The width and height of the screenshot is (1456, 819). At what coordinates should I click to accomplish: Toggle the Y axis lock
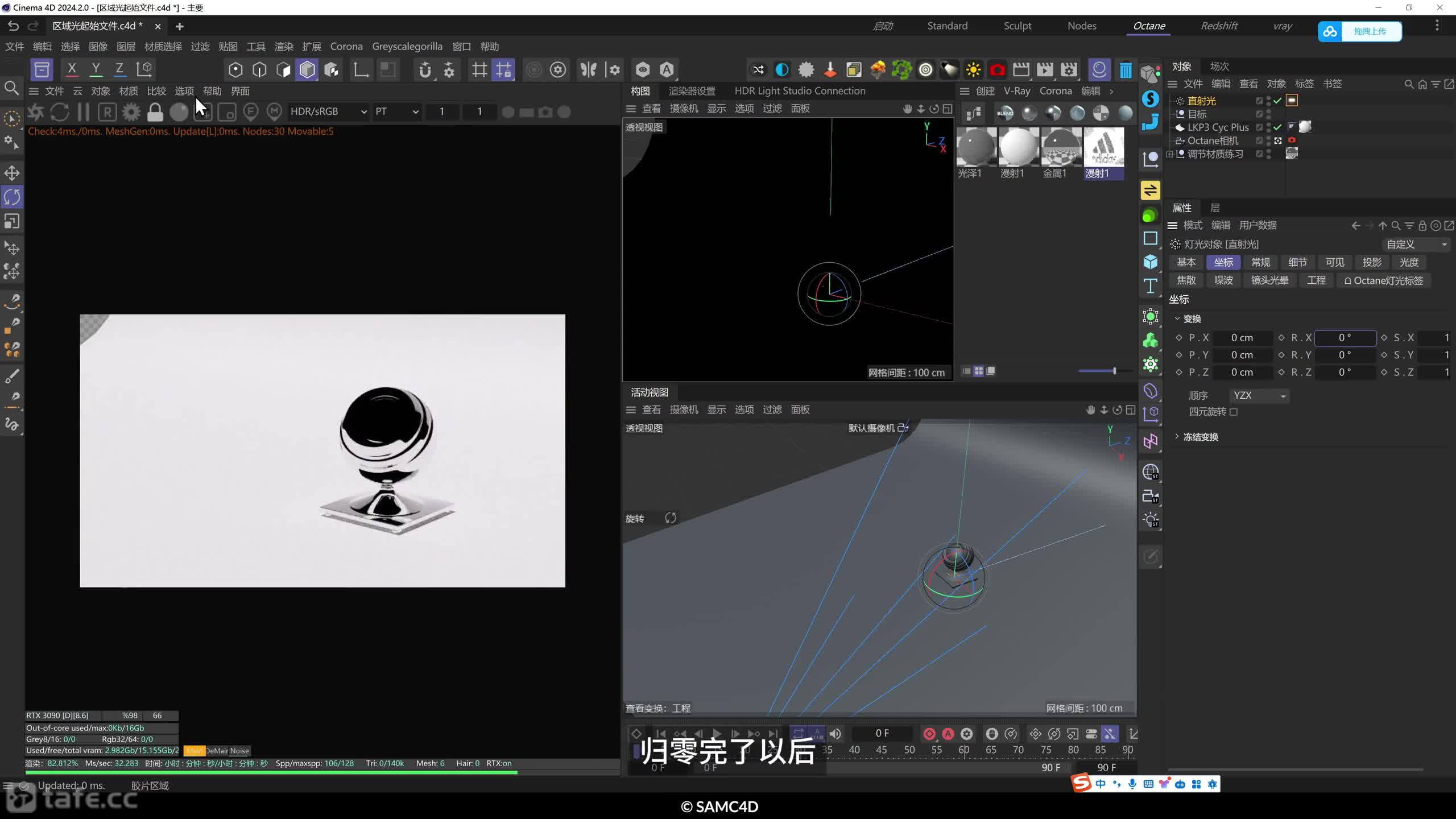point(96,69)
